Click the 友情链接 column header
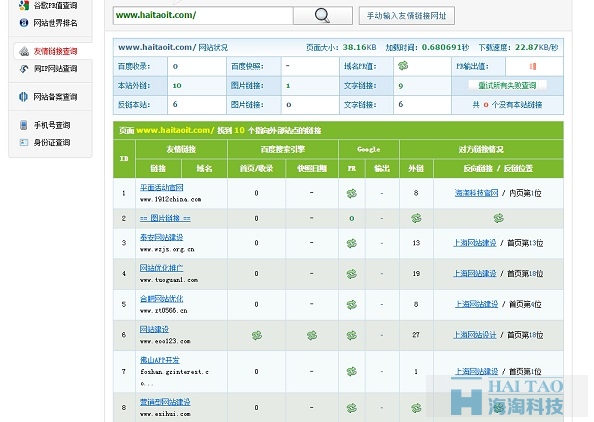The image size is (594, 422). [x=181, y=149]
